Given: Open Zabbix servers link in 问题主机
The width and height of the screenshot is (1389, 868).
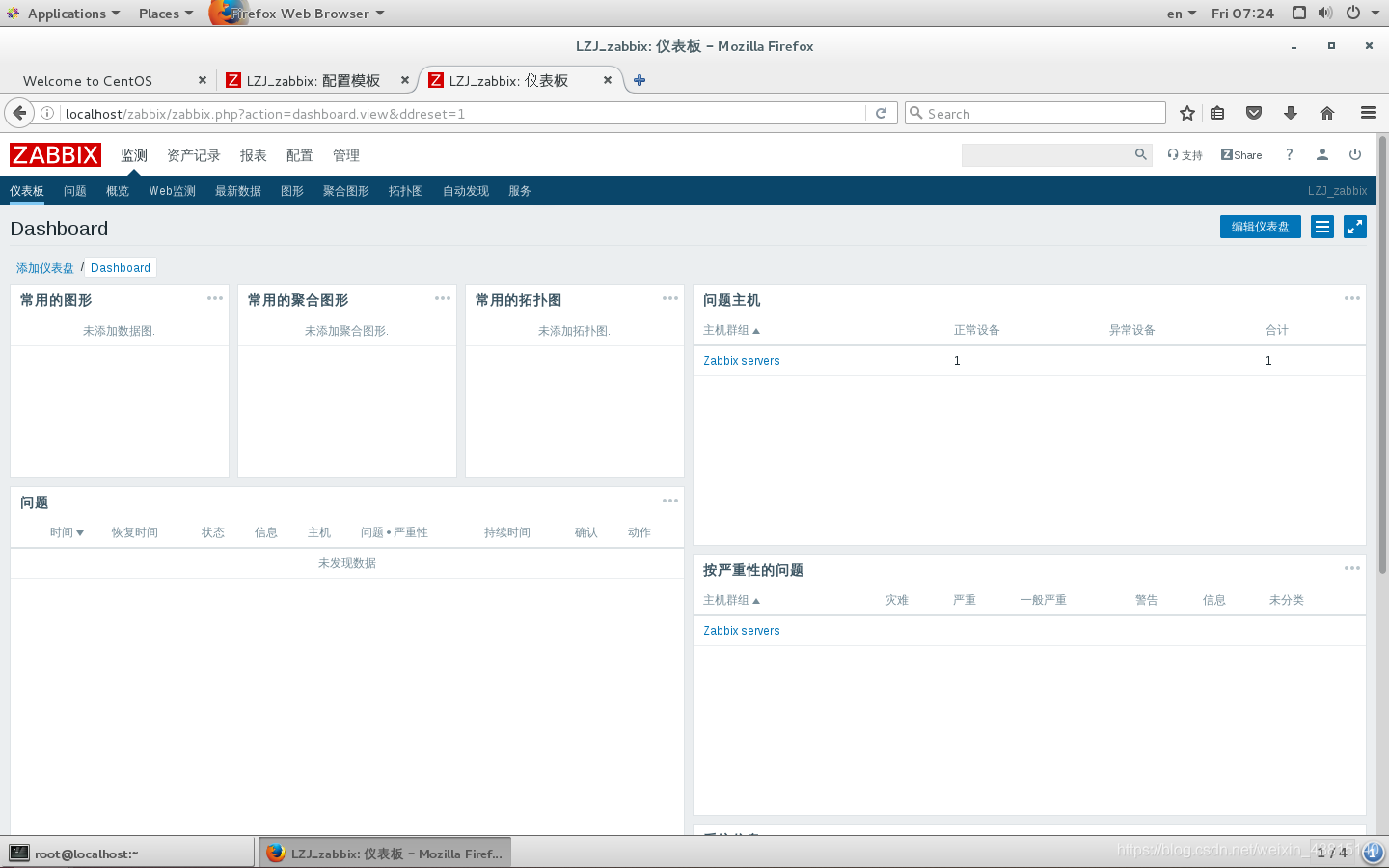Looking at the screenshot, I should pyautogui.click(x=742, y=361).
